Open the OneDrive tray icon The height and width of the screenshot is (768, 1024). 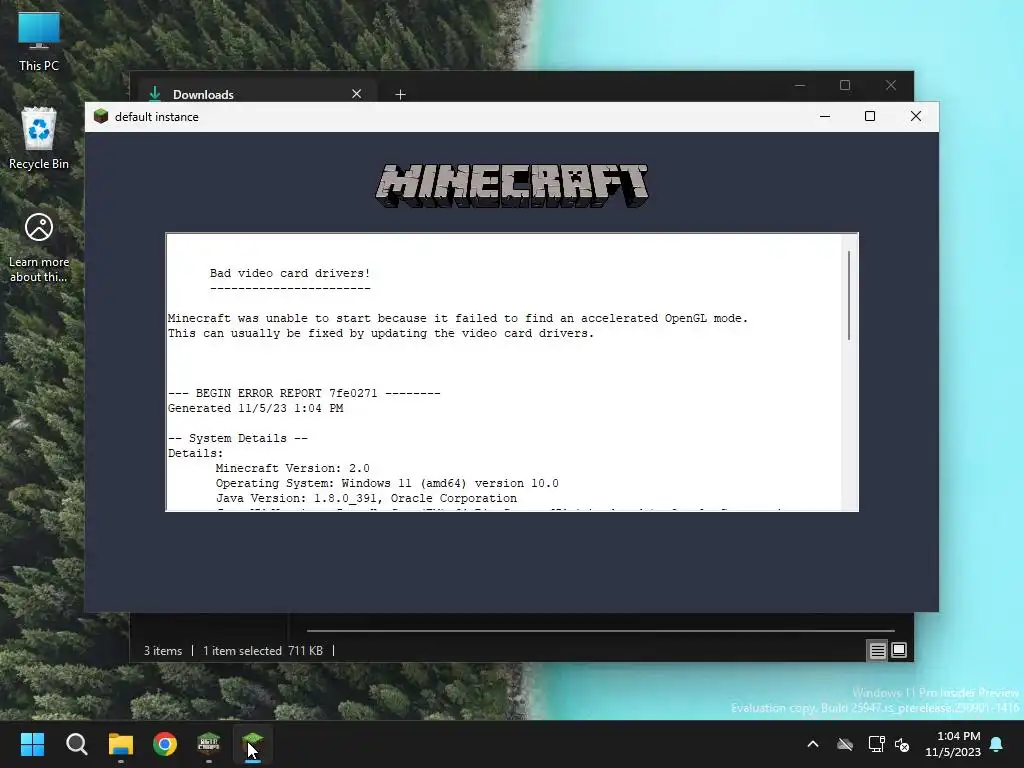[x=845, y=744]
